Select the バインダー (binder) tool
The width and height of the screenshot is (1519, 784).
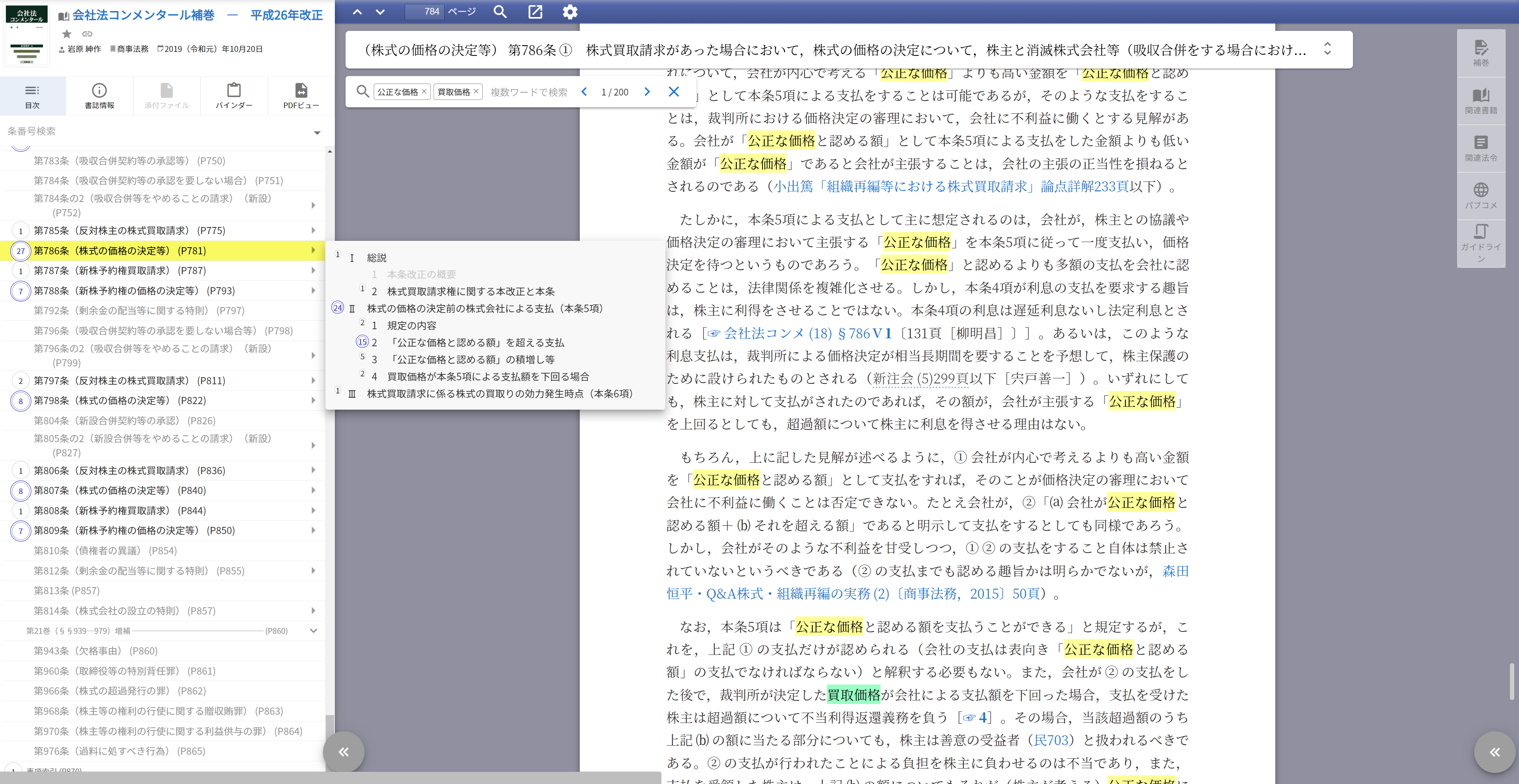(x=233, y=95)
